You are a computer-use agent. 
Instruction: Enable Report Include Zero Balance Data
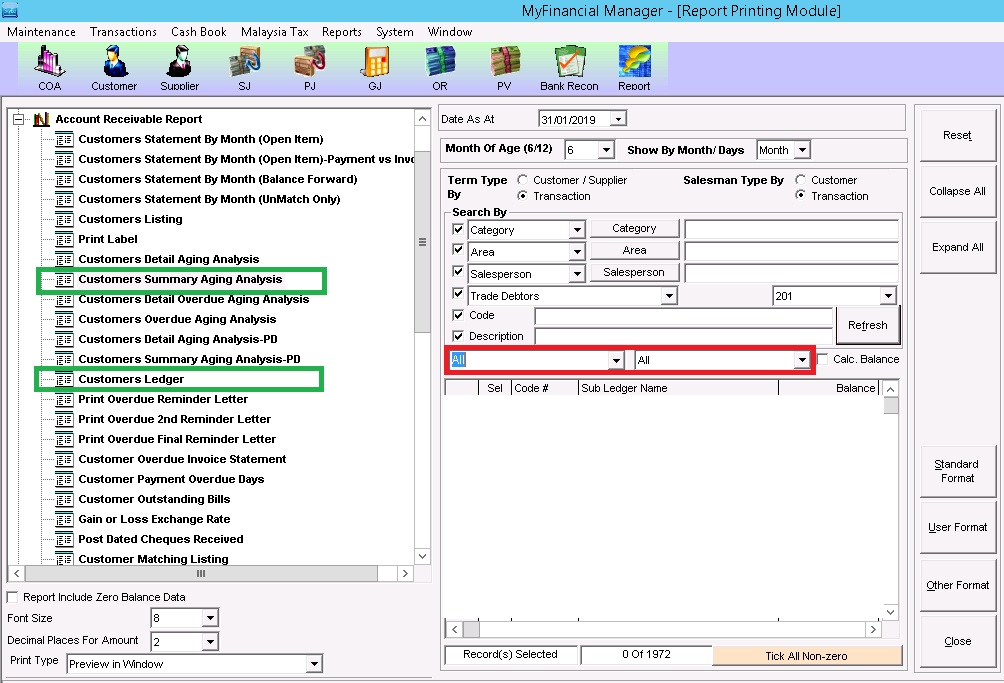pyautogui.click(x=13, y=597)
